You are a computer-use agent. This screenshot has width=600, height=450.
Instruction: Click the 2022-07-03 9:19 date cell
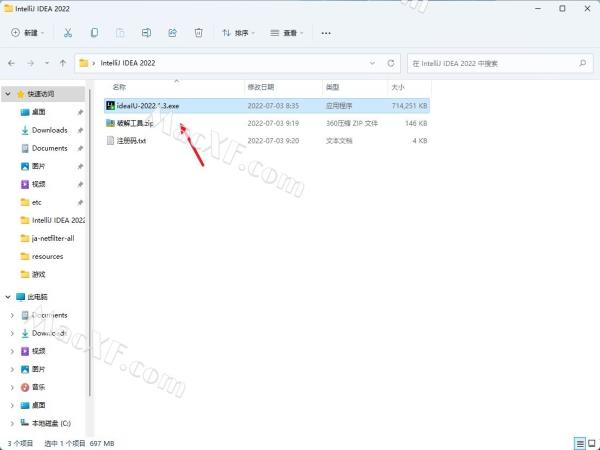[x=273, y=123]
